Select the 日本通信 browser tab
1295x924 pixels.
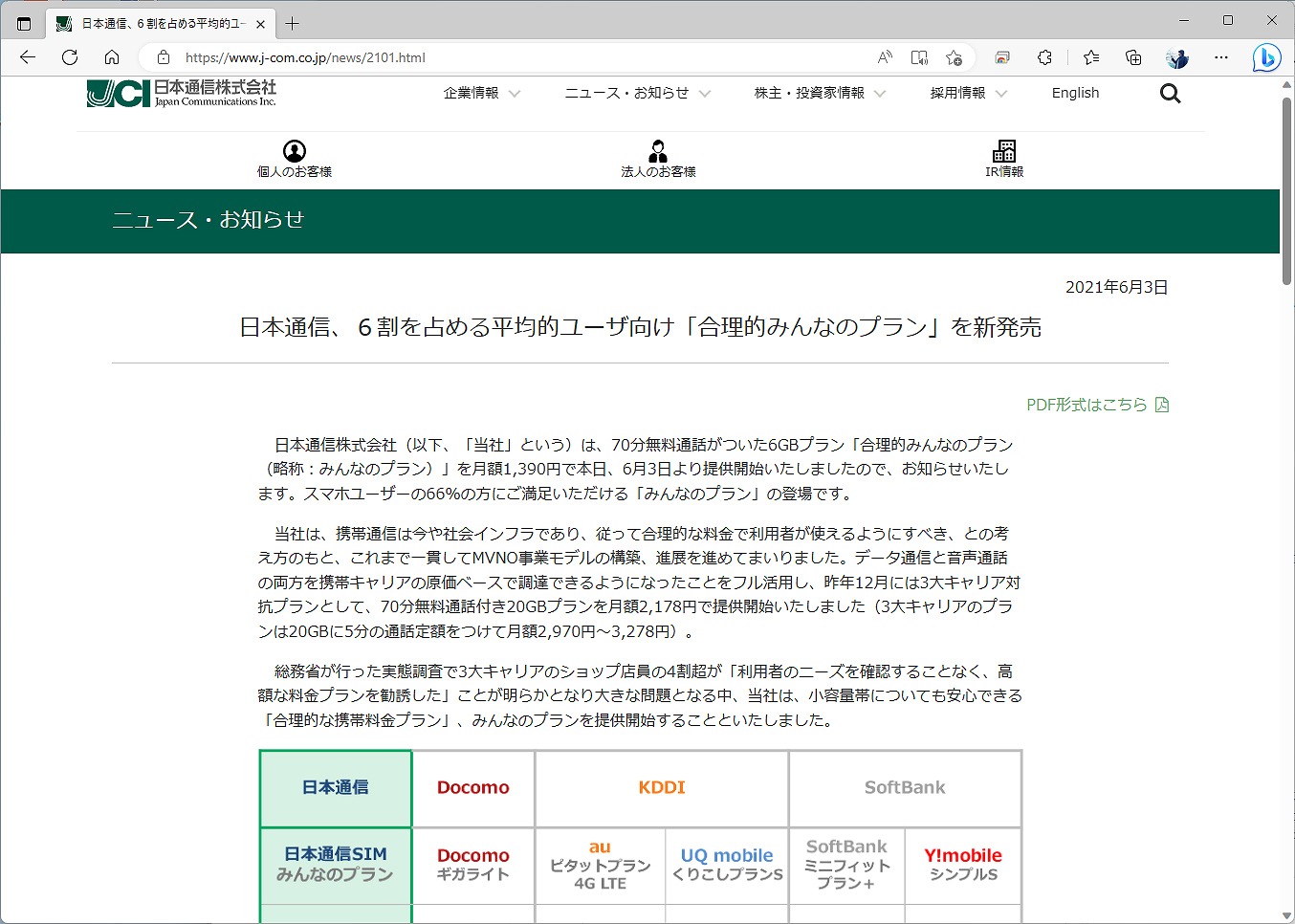click(x=161, y=23)
